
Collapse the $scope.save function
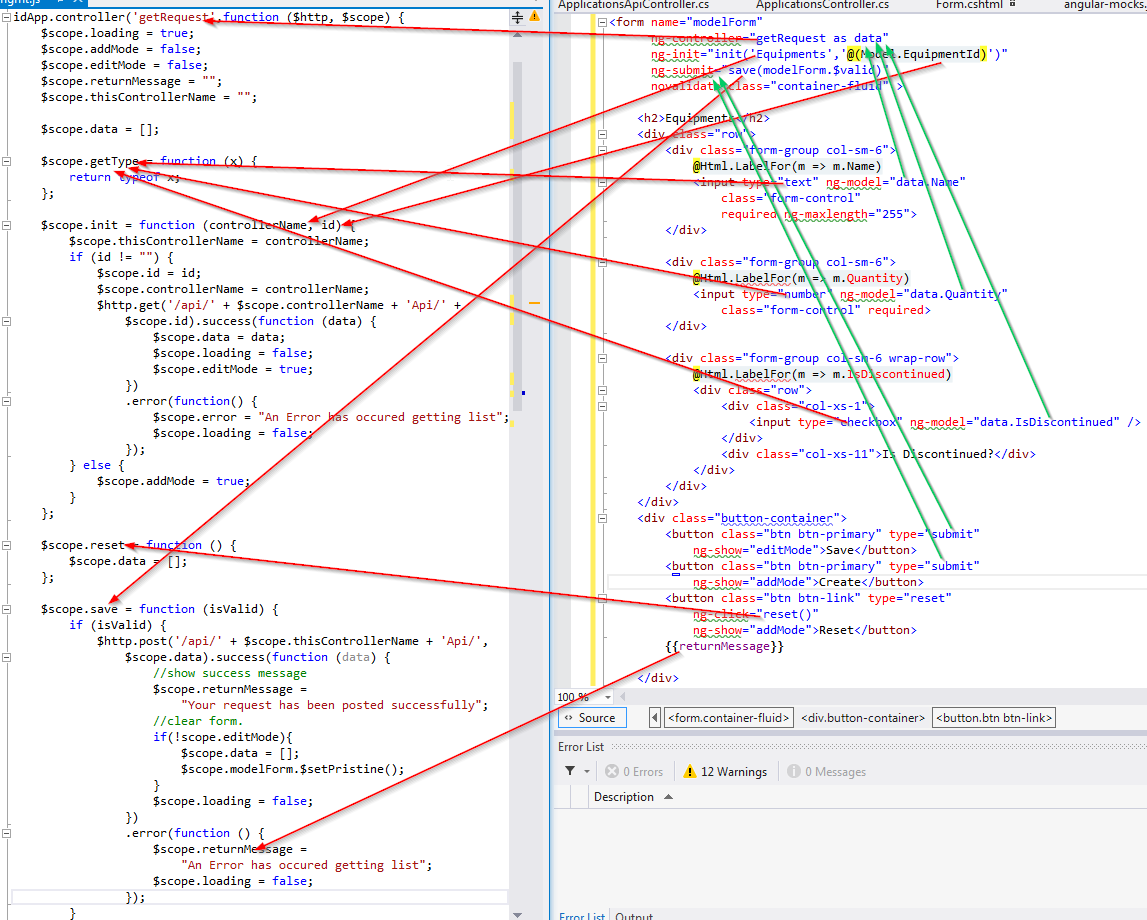pos(7,609)
